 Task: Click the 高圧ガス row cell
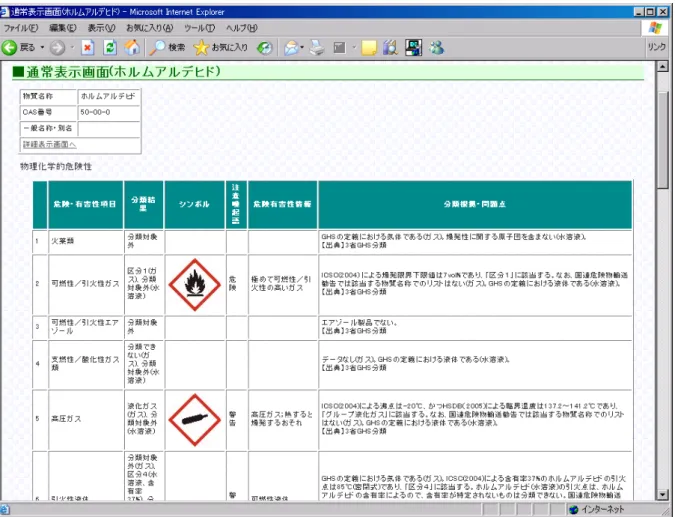tap(86, 419)
